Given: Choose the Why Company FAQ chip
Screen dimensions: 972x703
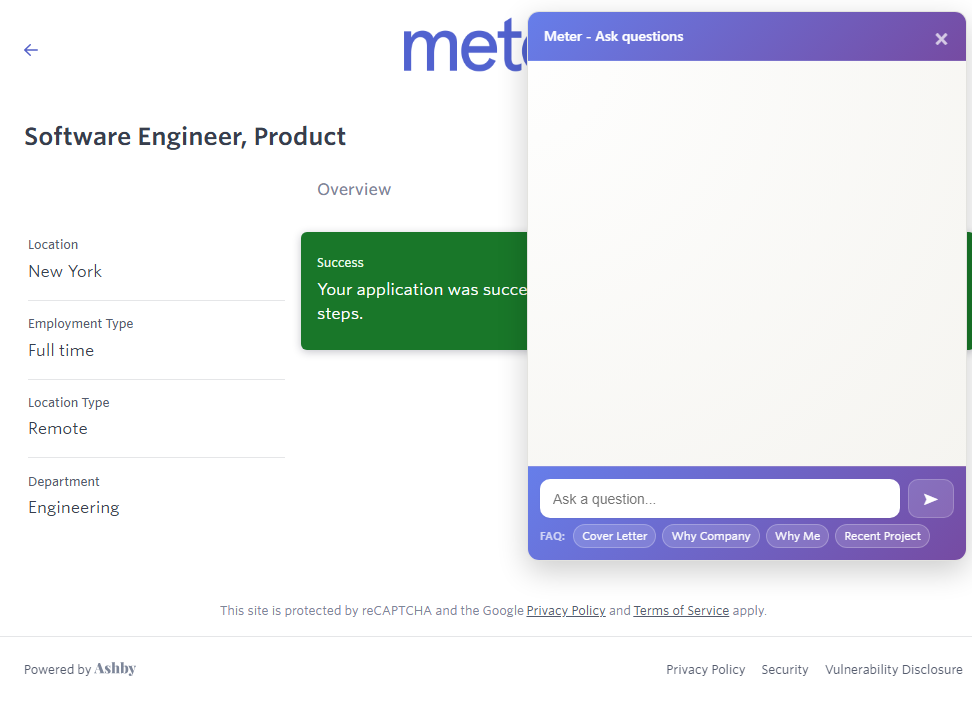Looking at the screenshot, I should pyautogui.click(x=710, y=536).
